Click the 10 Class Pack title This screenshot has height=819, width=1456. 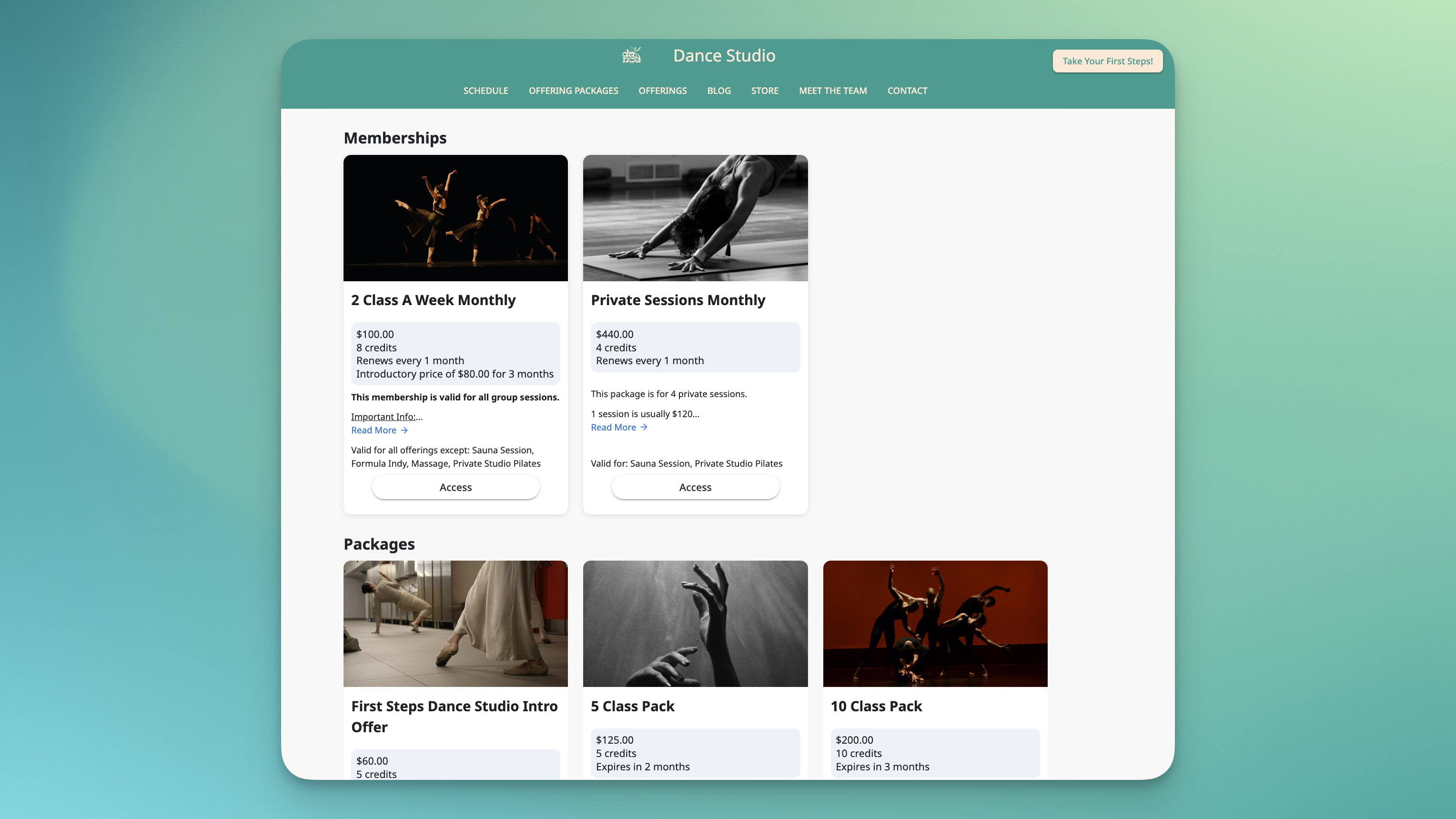pos(876,706)
